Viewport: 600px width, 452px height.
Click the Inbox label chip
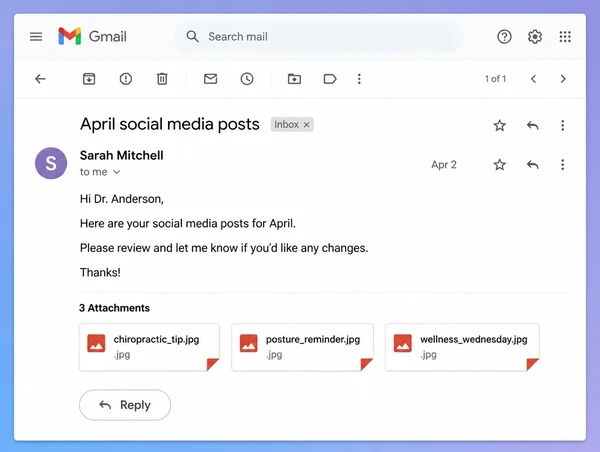pyautogui.click(x=292, y=124)
